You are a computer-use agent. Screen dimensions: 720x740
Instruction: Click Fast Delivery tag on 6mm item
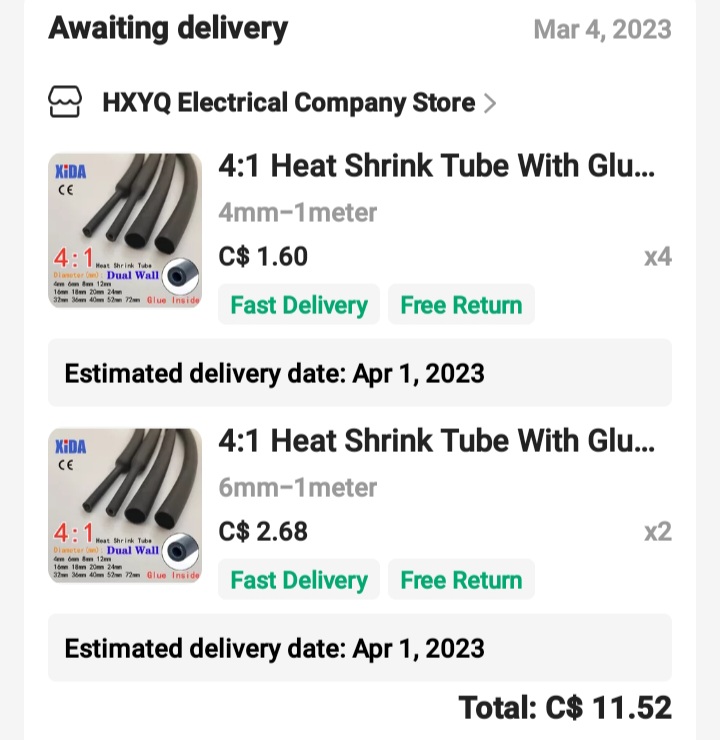[299, 580]
